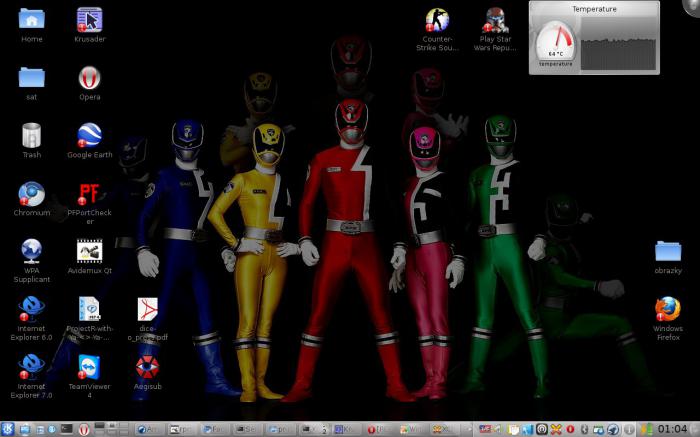Switch to the Opera taskbar window
This screenshot has width=700, height=437.
click(x=378, y=429)
